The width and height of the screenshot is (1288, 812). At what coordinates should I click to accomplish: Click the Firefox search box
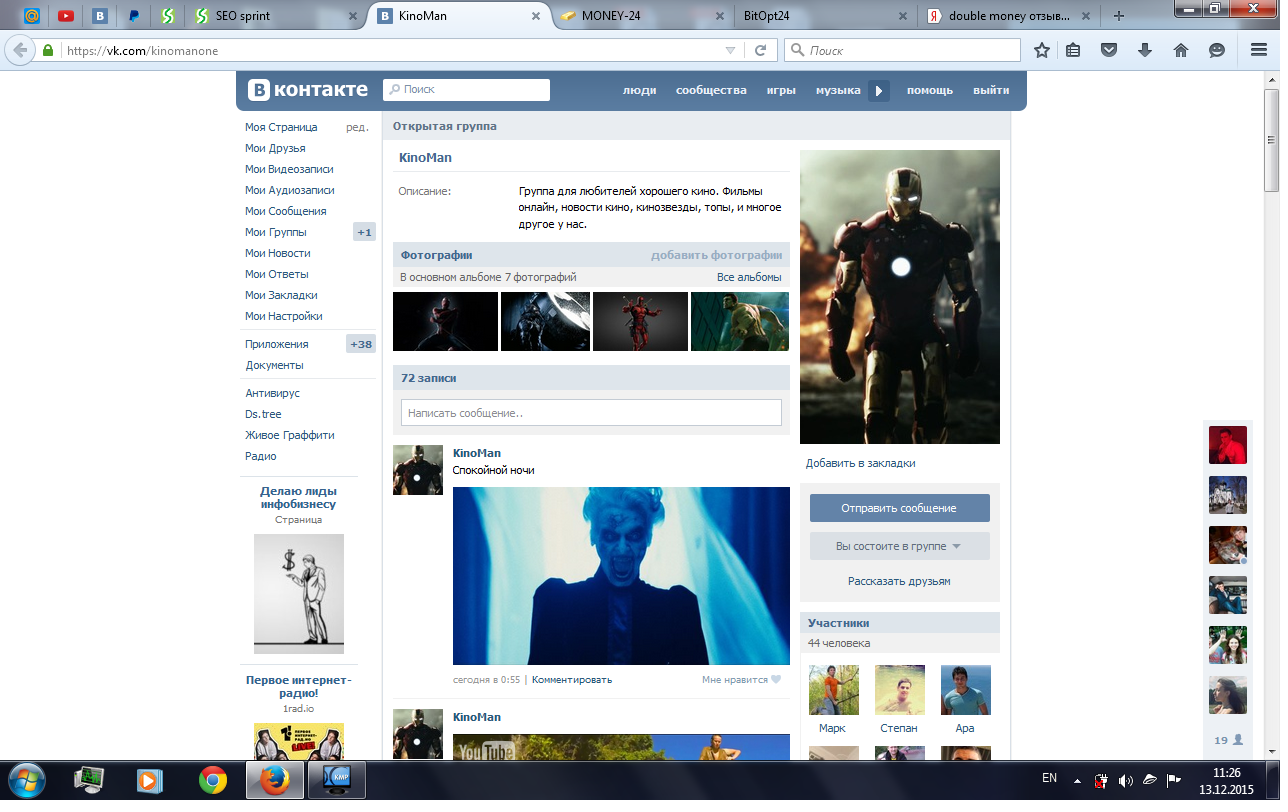(x=902, y=50)
